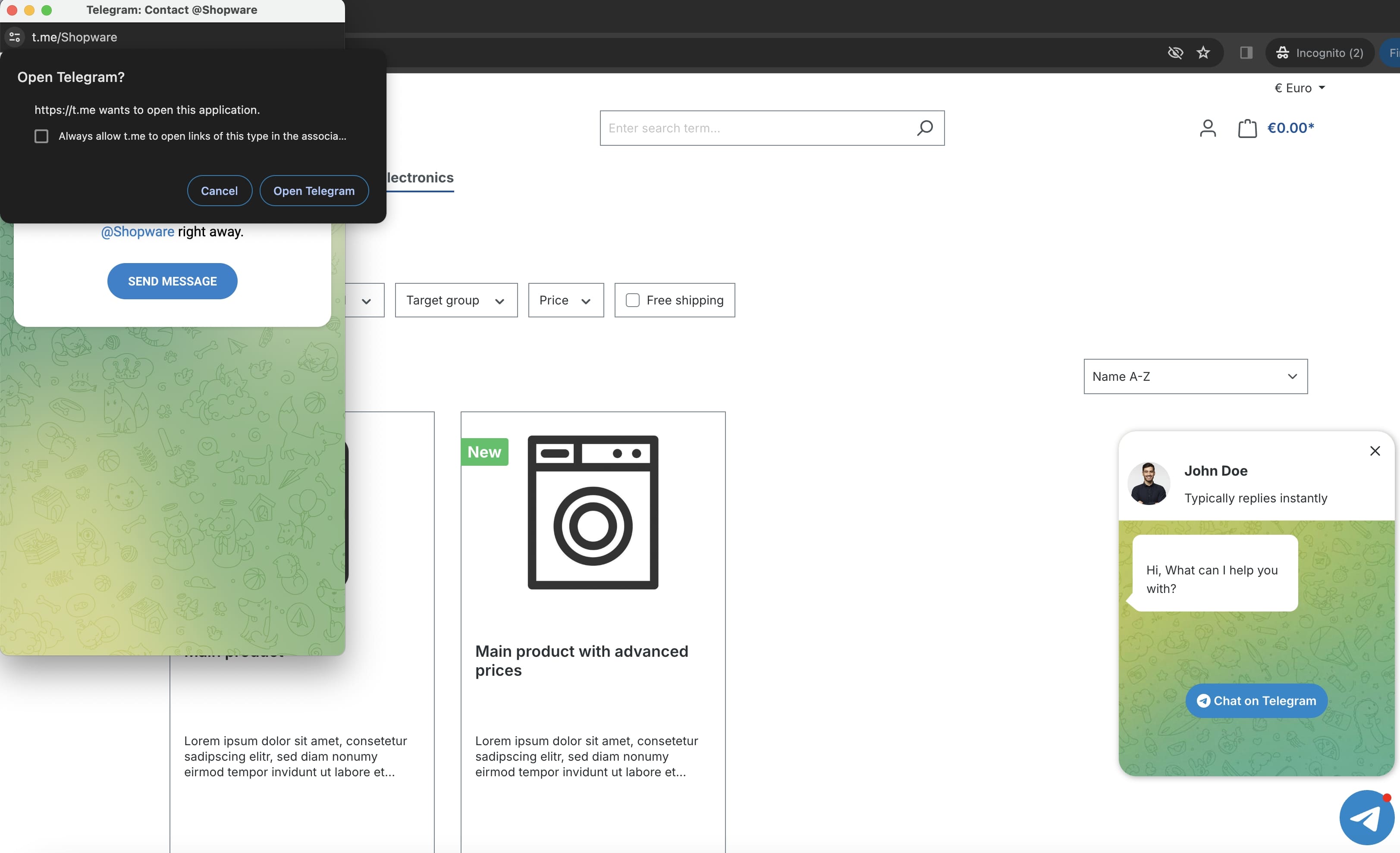Cancel the Open Telegram dialog
The width and height of the screenshot is (1400, 853).
pyautogui.click(x=220, y=191)
